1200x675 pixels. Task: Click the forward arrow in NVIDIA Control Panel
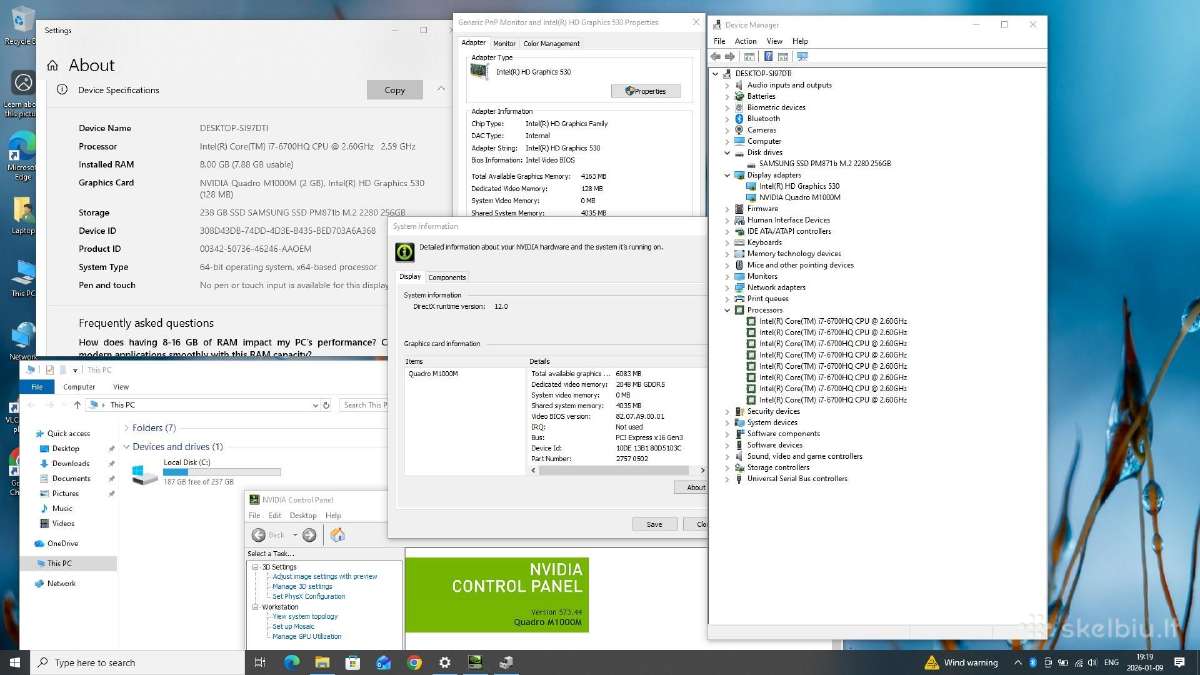click(x=309, y=535)
